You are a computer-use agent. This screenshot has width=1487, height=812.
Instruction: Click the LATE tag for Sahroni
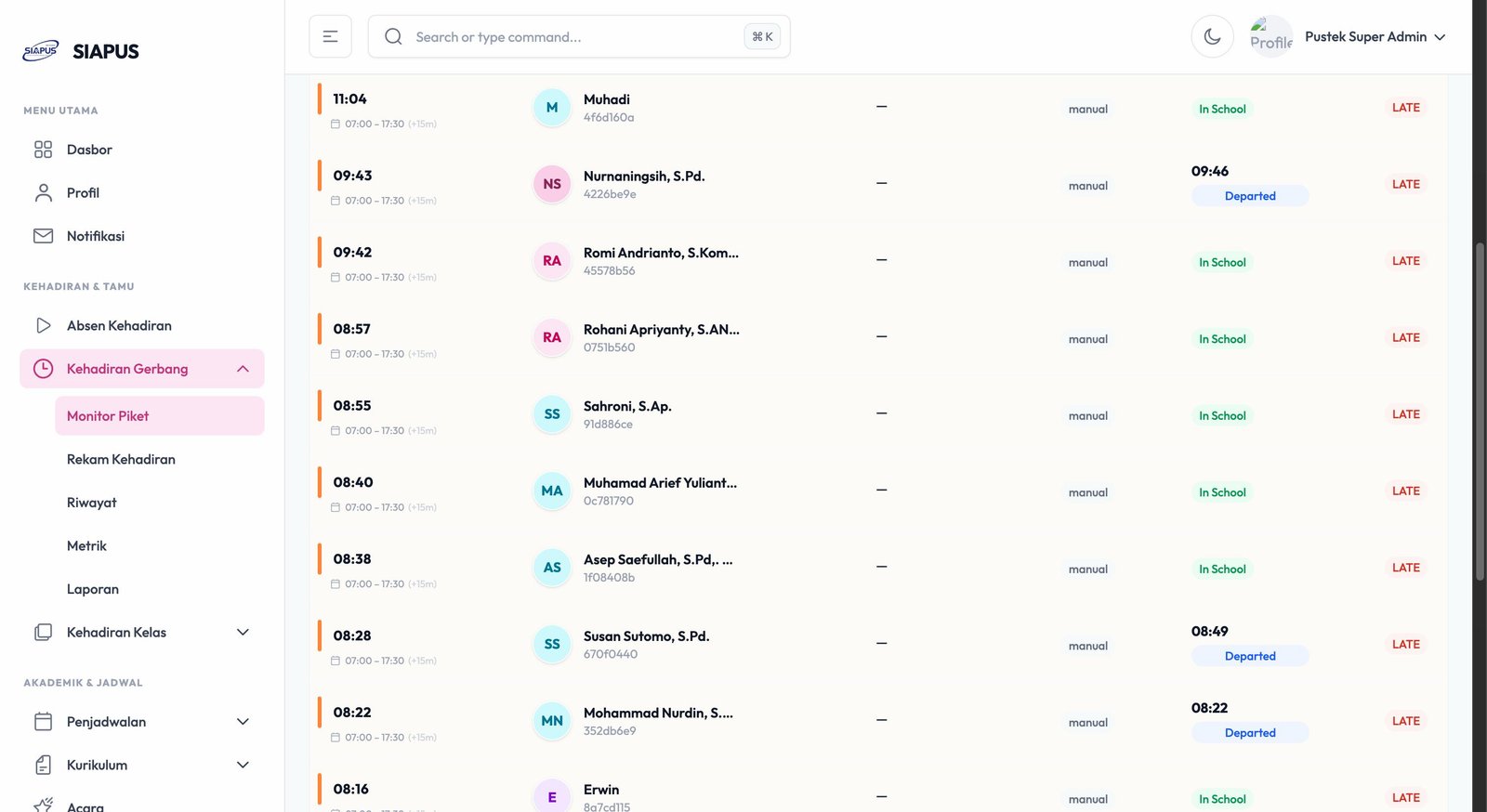[1405, 414]
